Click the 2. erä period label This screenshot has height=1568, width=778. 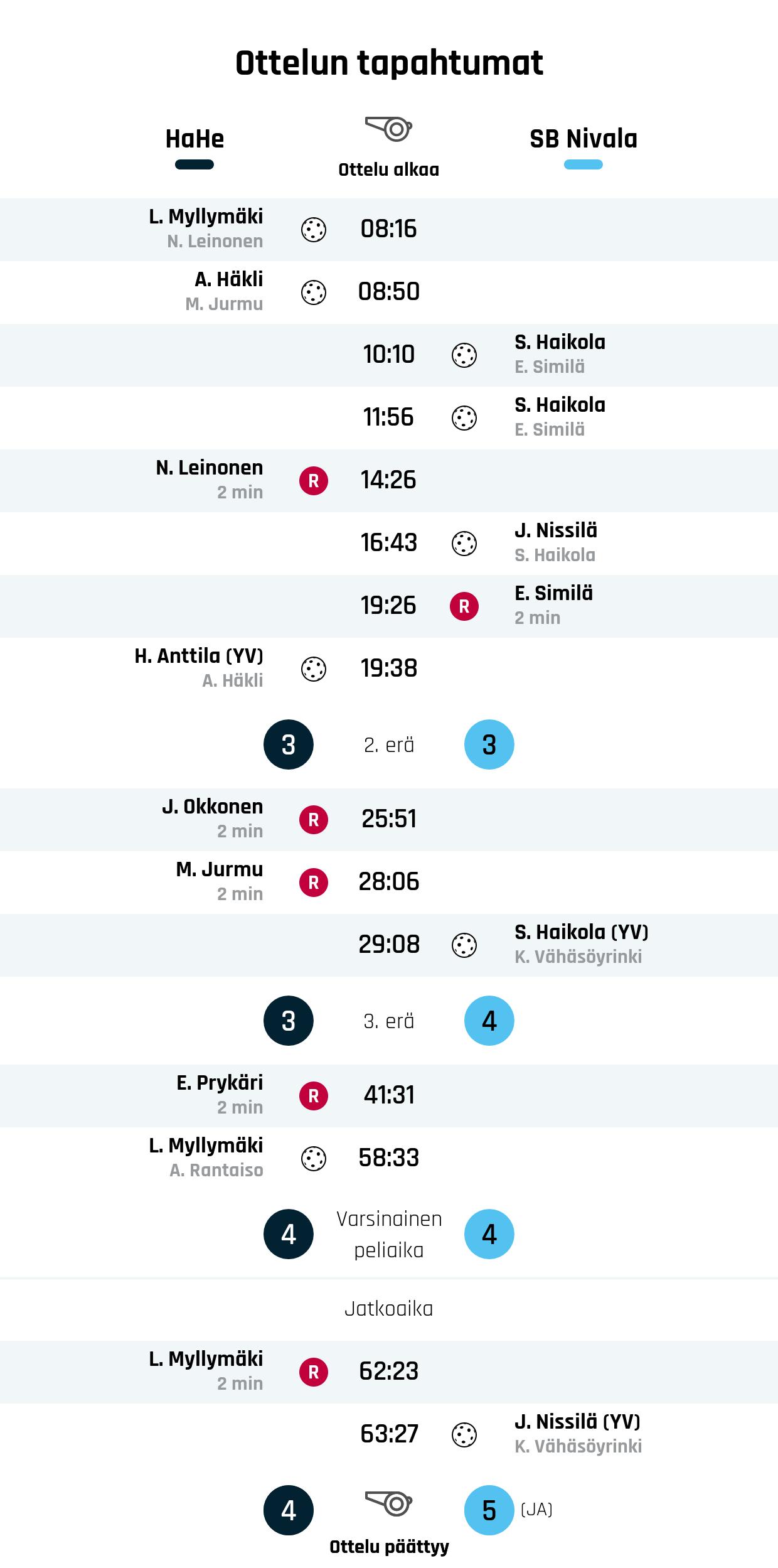(389, 745)
